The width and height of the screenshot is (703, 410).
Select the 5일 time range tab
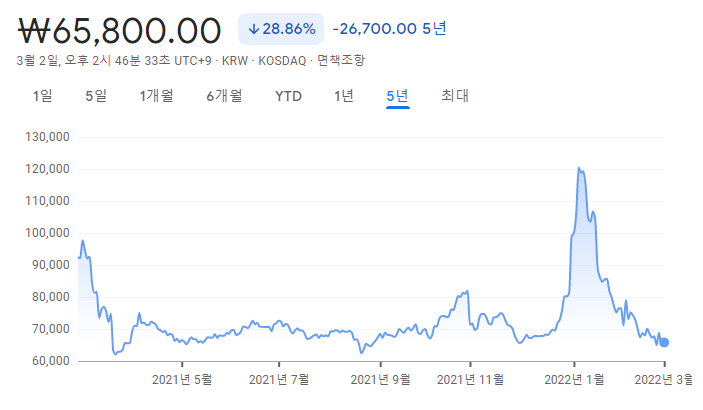[96, 96]
